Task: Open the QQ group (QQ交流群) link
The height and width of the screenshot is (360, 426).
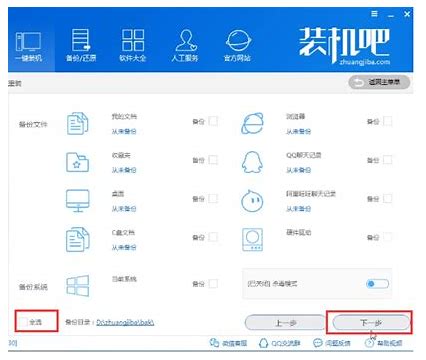Action: [x=280, y=343]
